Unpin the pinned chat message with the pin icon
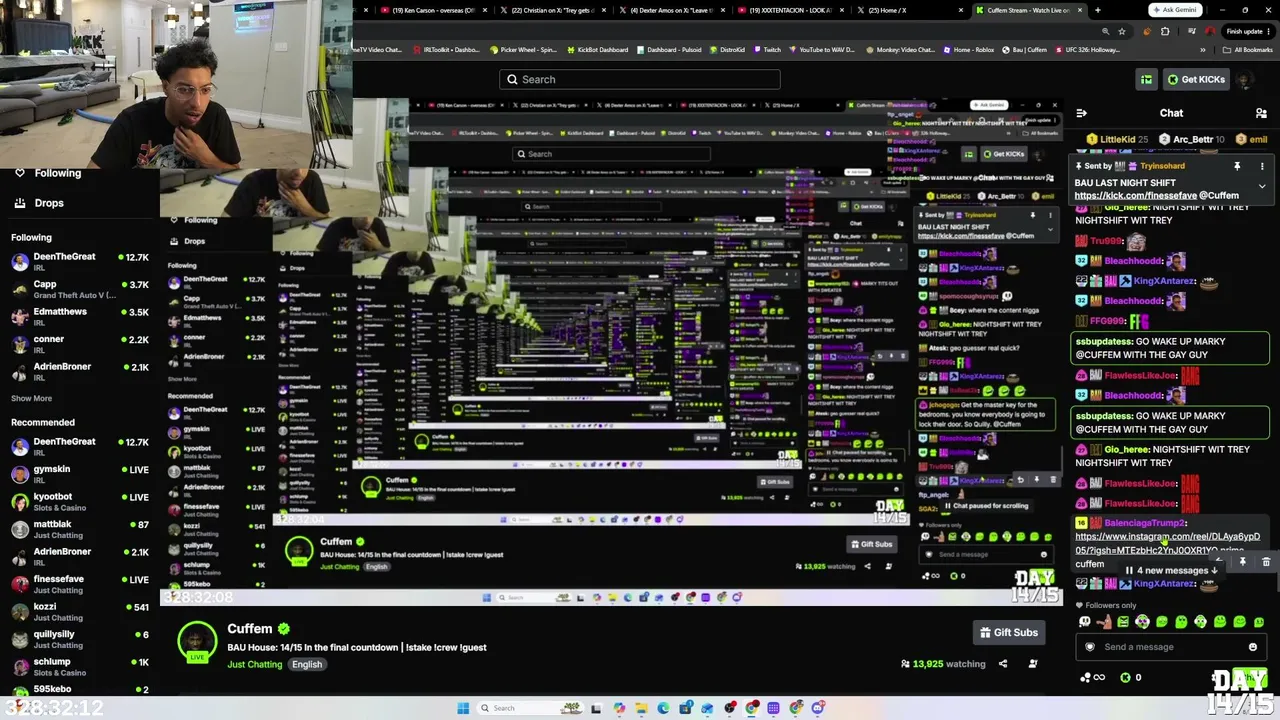1280x720 pixels. pyautogui.click(x=1237, y=166)
